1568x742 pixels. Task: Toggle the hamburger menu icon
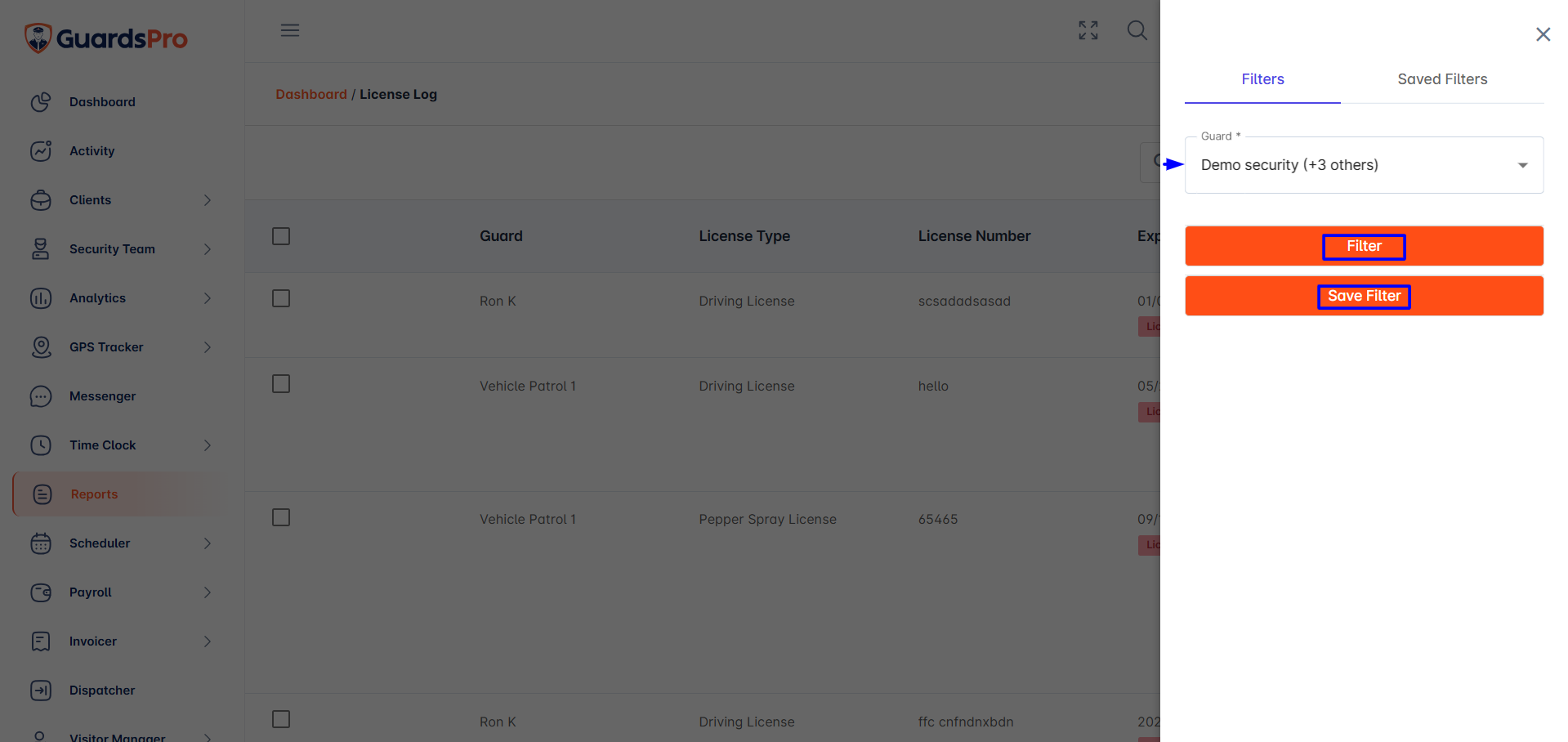290,30
